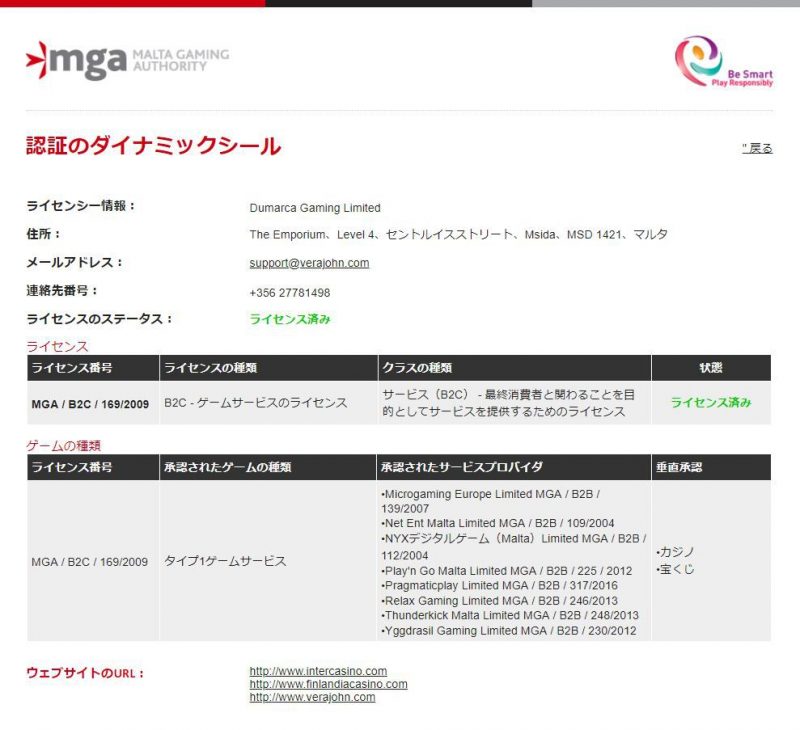Click the Play'n Go Malta Limited provider entry
The height and width of the screenshot is (730, 800).
tap(507, 571)
